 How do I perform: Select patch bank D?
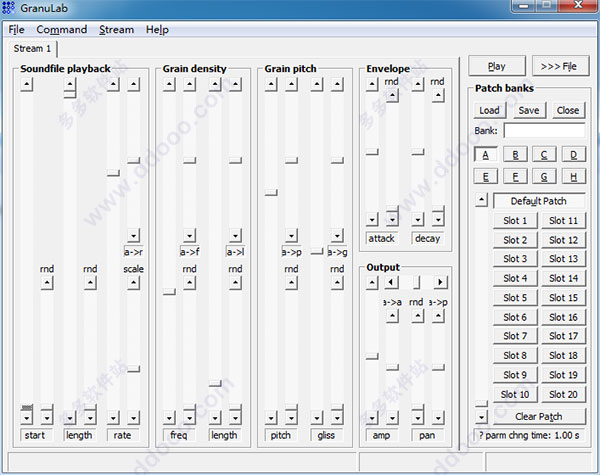574,155
